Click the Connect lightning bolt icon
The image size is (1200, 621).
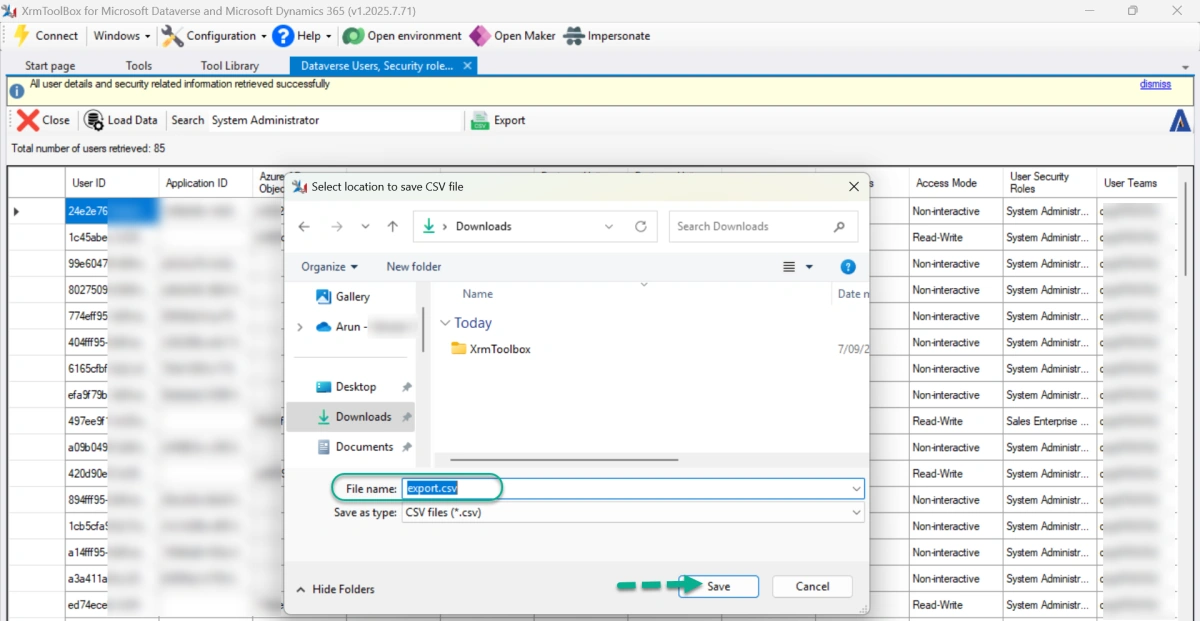coord(21,36)
